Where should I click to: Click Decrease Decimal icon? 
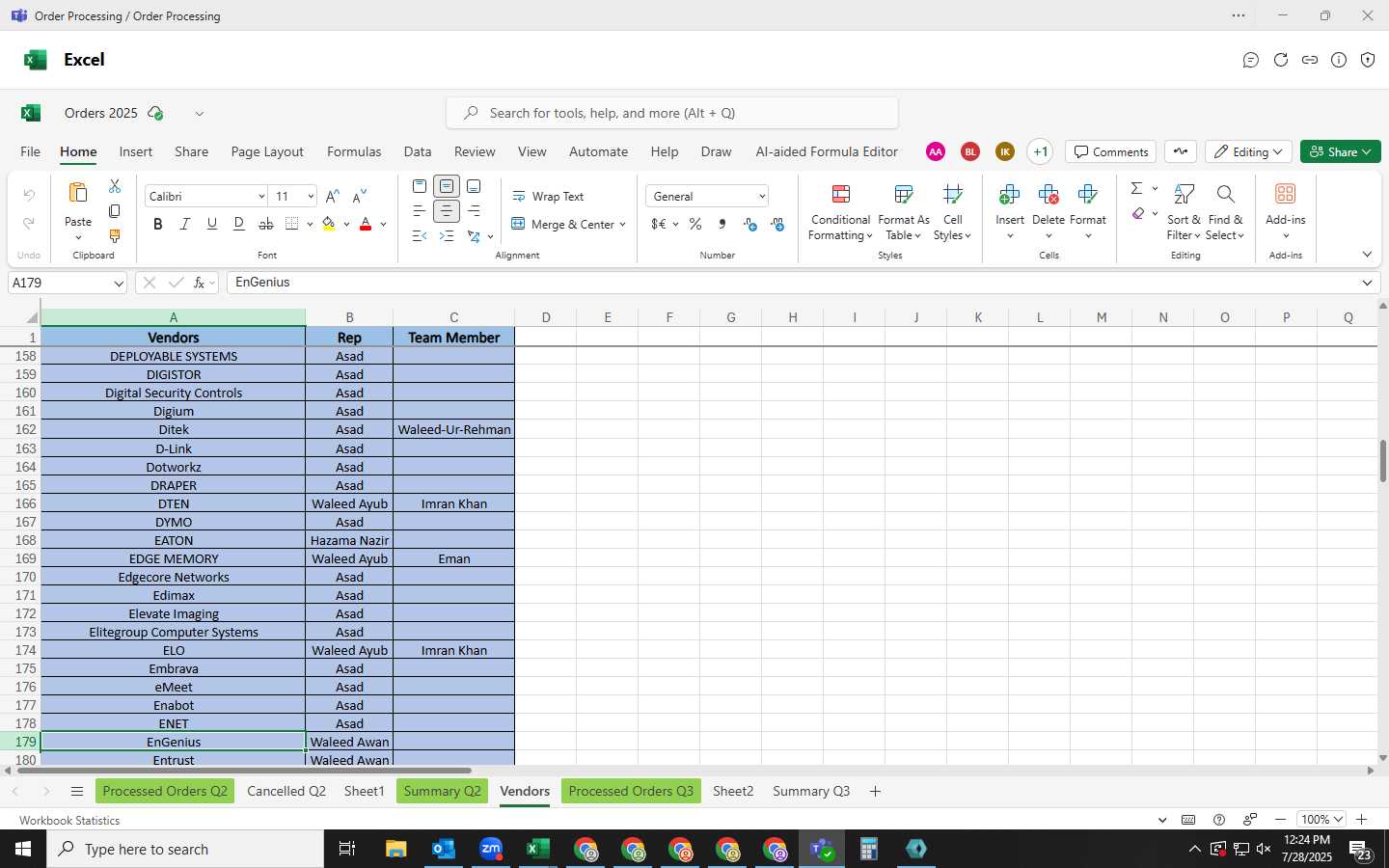777,224
